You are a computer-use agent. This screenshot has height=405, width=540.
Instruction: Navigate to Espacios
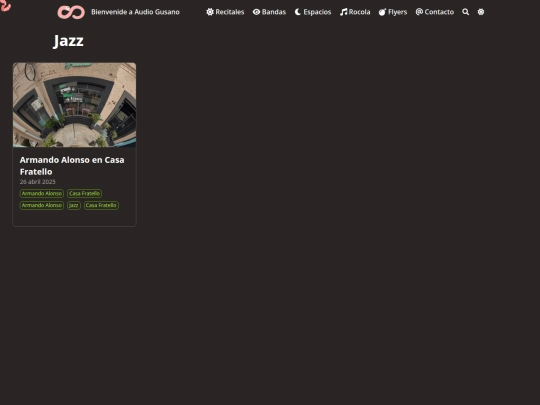pyautogui.click(x=317, y=12)
